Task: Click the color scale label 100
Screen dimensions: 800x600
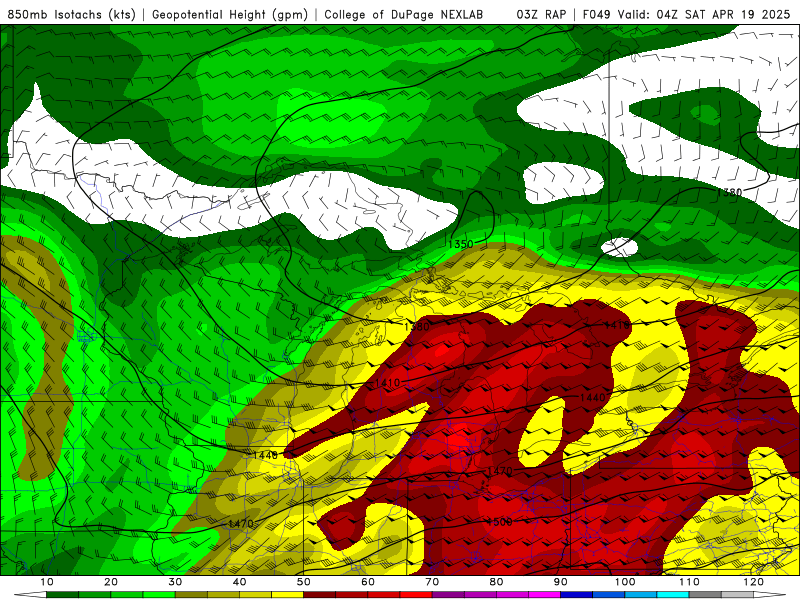Action: click(625, 582)
